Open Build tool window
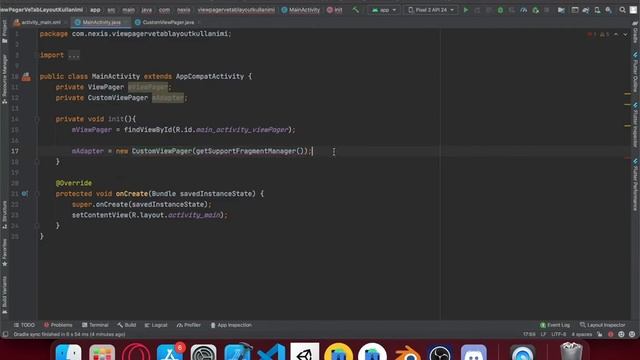Image resolution: width=640 pixels, height=360 pixels. (127, 325)
